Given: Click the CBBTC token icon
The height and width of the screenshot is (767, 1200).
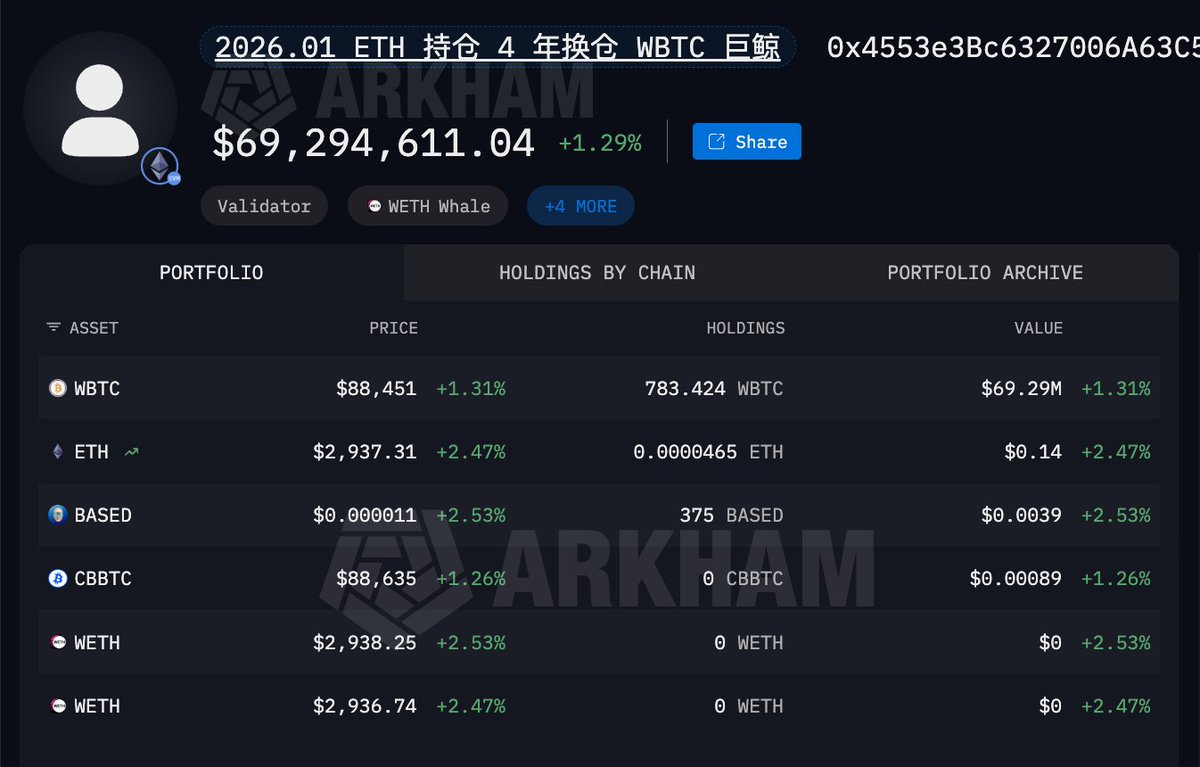Looking at the screenshot, I should tap(58, 578).
